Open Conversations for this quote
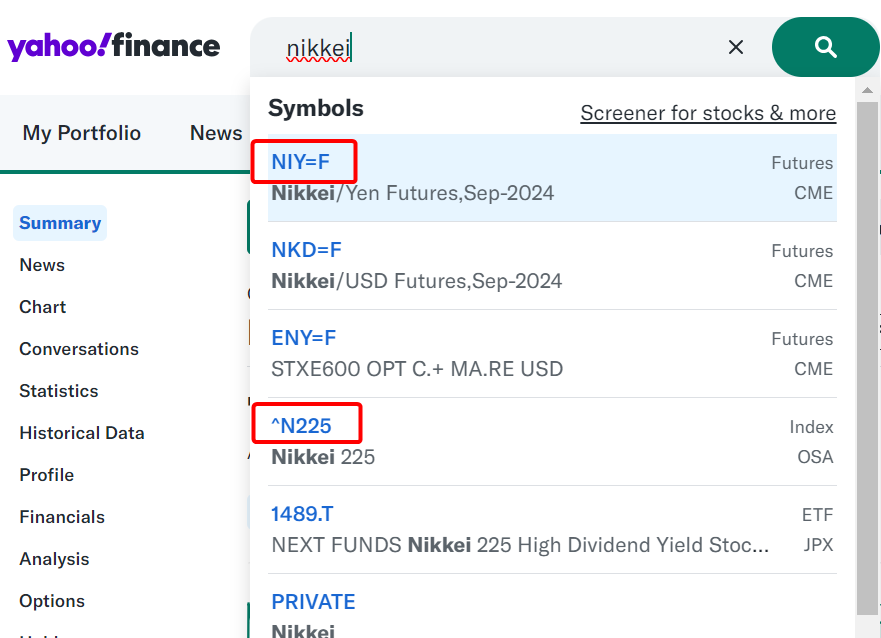 click(x=78, y=348)
